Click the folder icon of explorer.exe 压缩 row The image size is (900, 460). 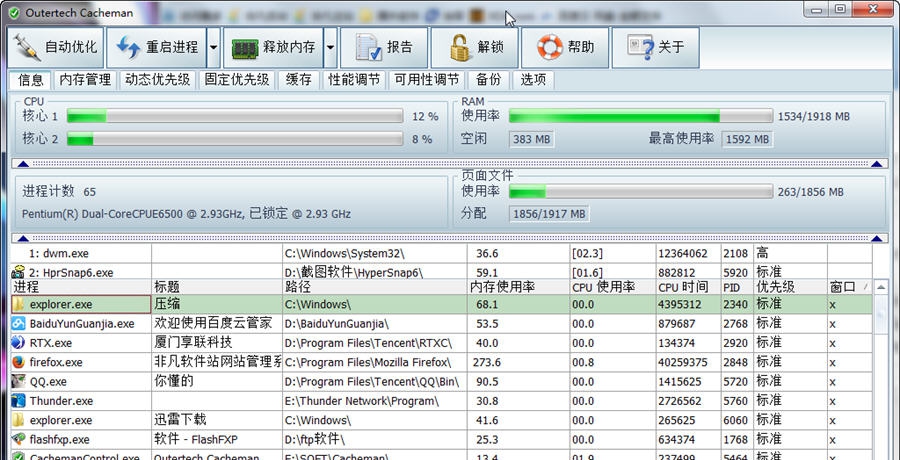[x=19, y=304]
